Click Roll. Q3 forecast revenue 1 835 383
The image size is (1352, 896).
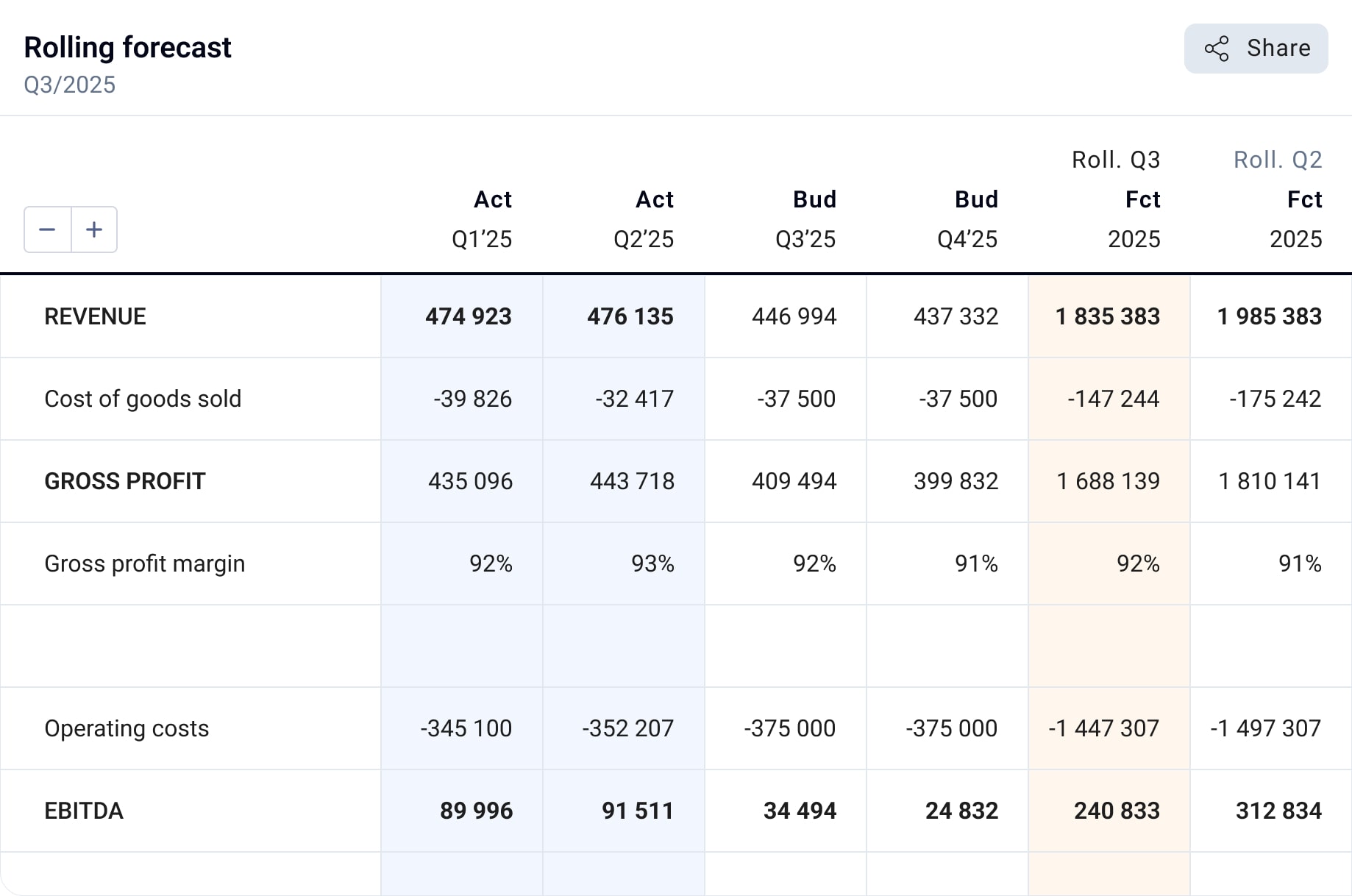click(1108, 316)
